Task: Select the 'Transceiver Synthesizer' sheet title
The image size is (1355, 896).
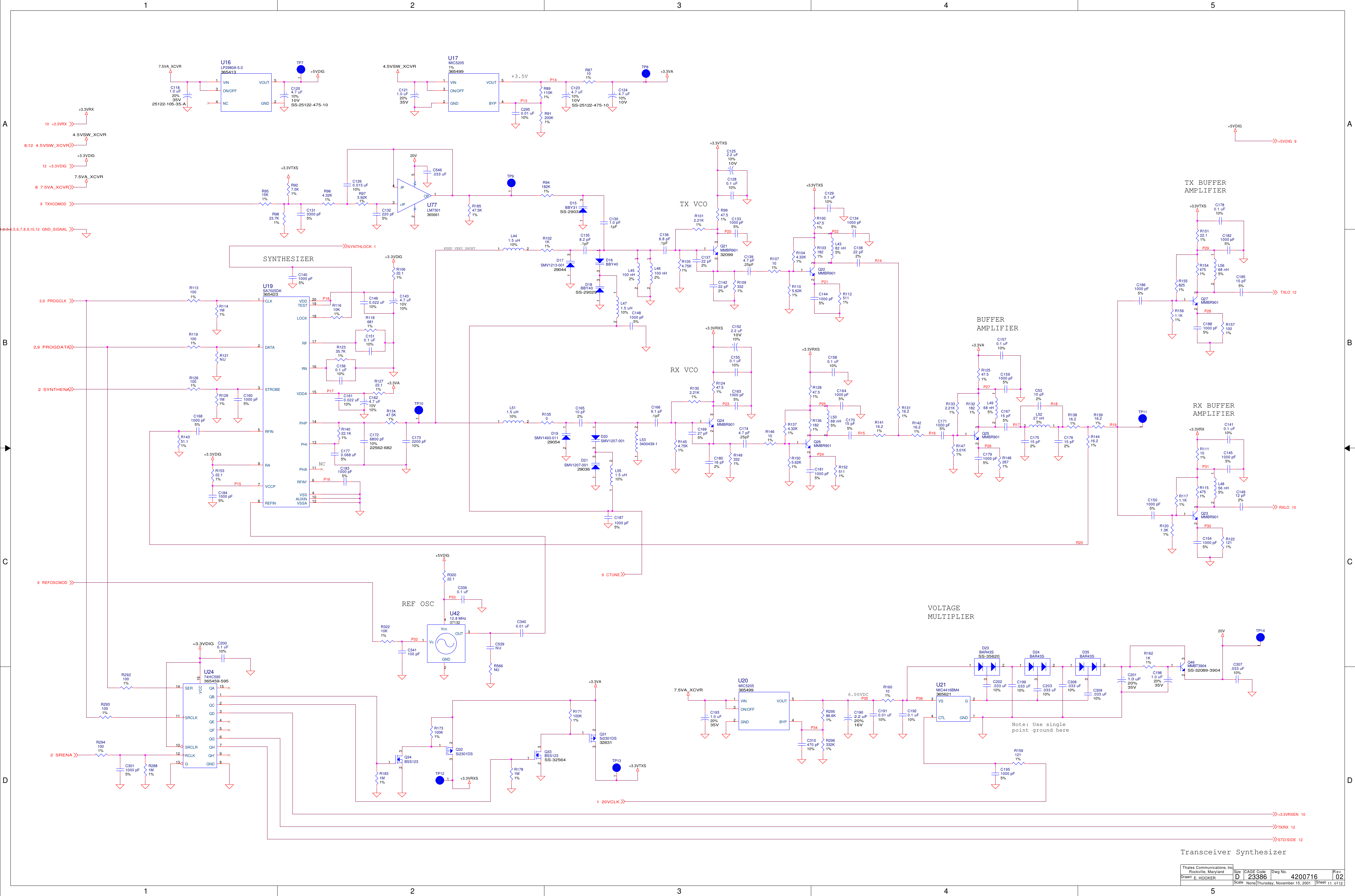Action: click(x=1233, y=852)
